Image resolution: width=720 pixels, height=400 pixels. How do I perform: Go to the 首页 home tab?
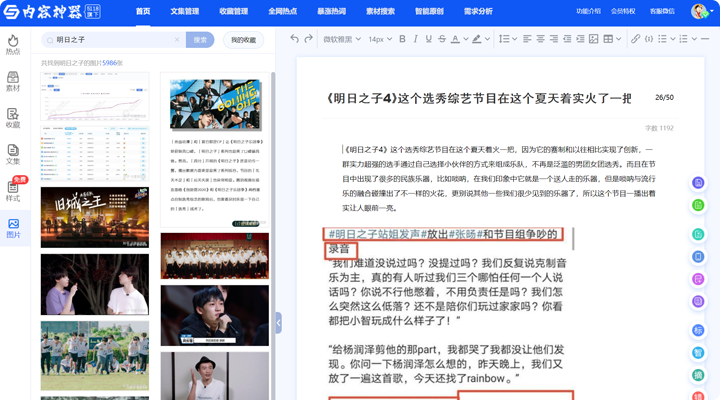pos(143,11)
